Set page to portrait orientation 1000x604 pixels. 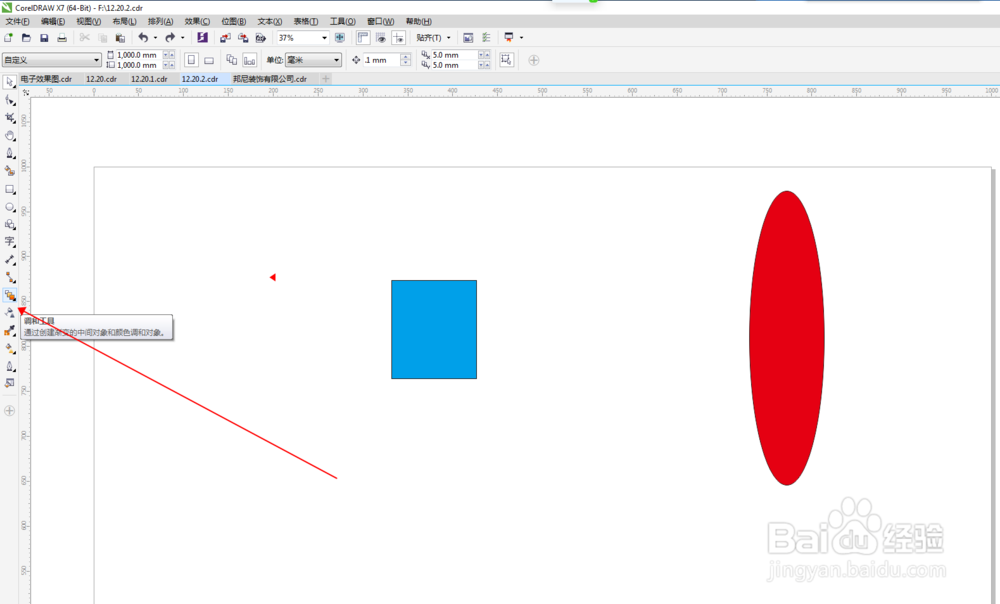191,60
